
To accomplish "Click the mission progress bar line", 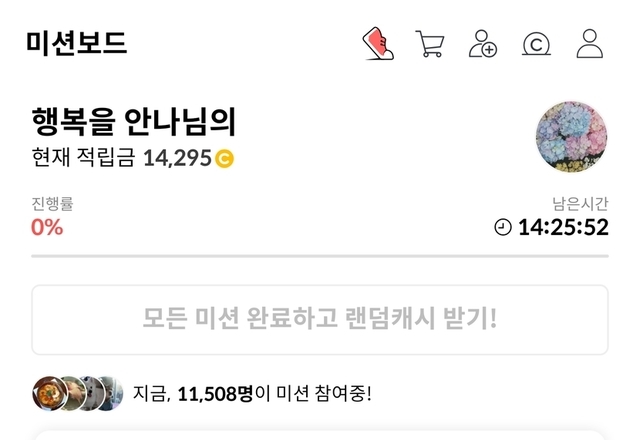I will point(320,256).
